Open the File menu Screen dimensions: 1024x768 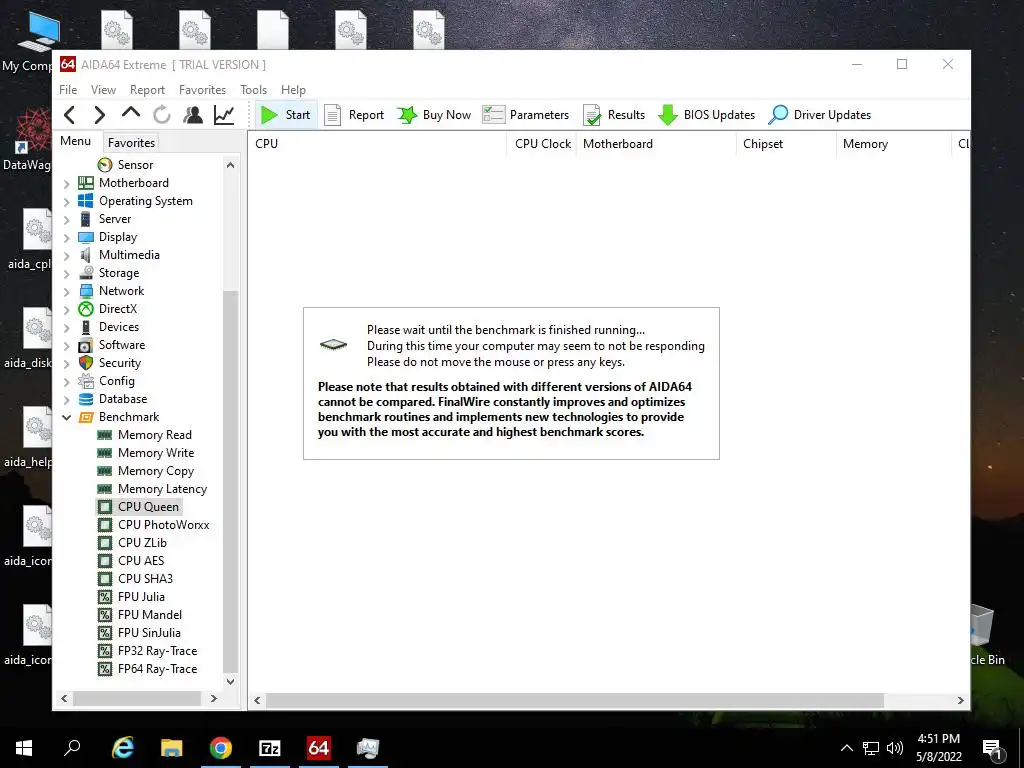[x=68, y=89]
